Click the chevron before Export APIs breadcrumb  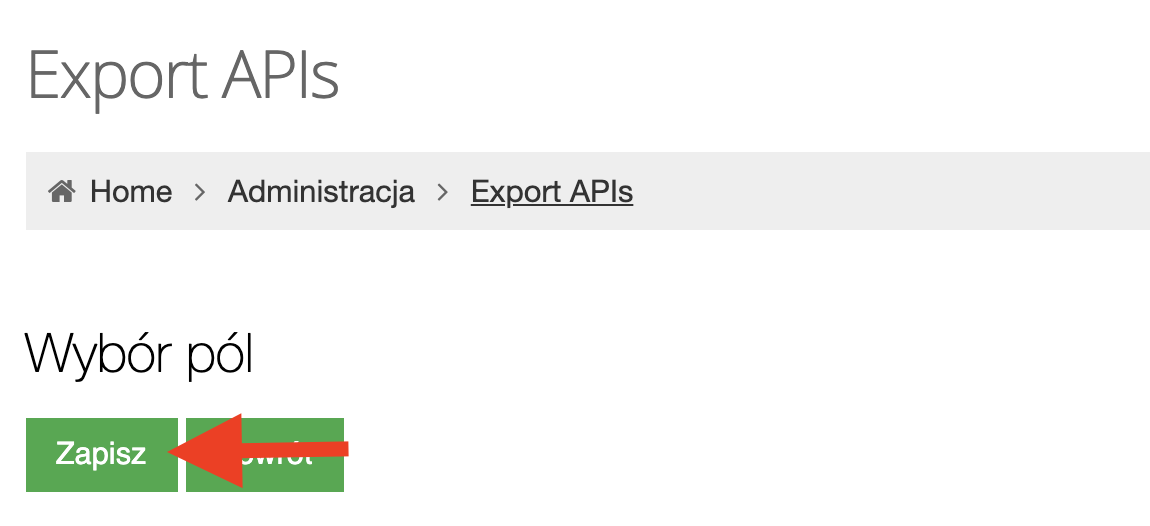point(443,191)
